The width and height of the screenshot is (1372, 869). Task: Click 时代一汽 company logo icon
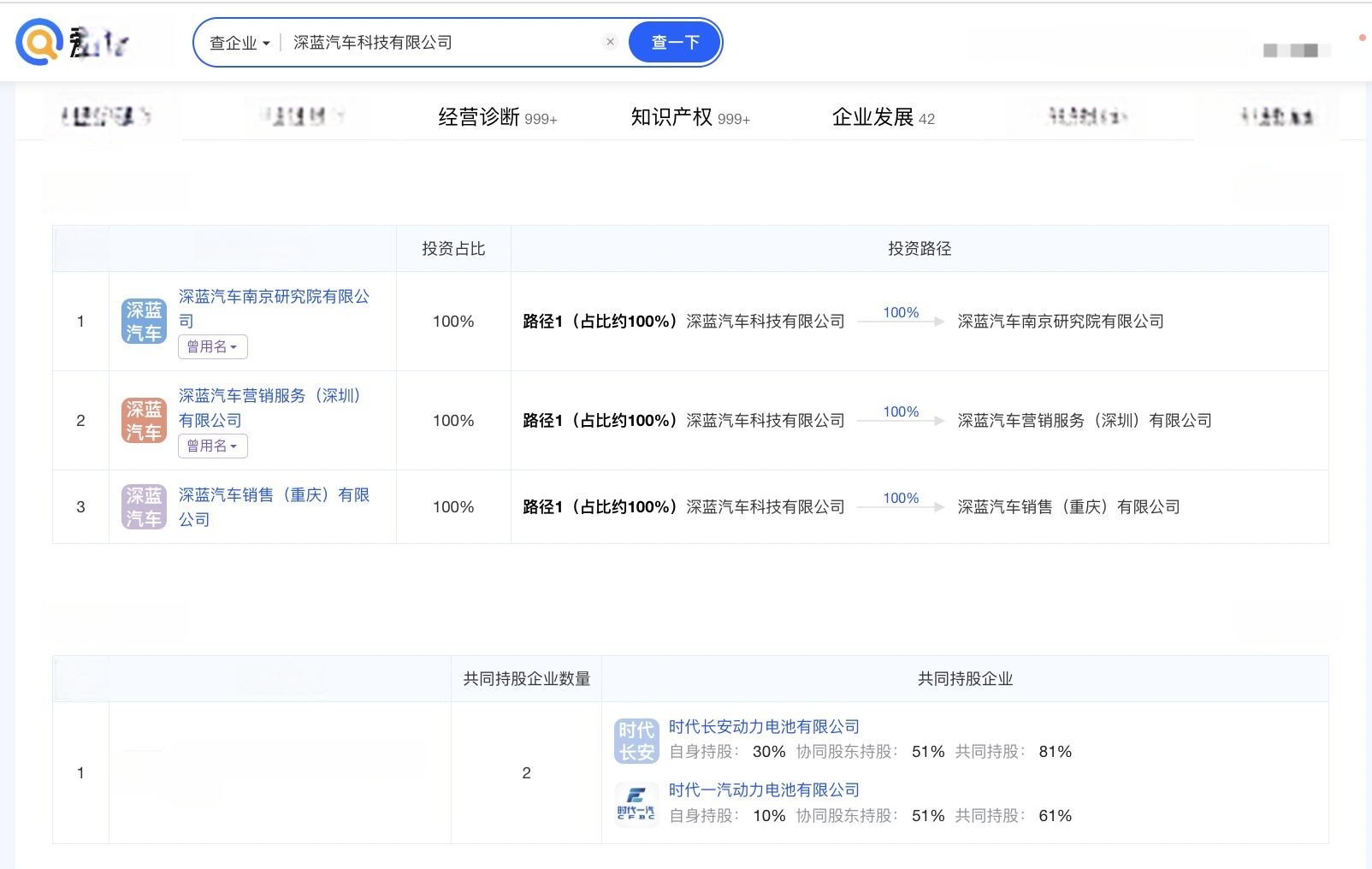click(636, 804)
